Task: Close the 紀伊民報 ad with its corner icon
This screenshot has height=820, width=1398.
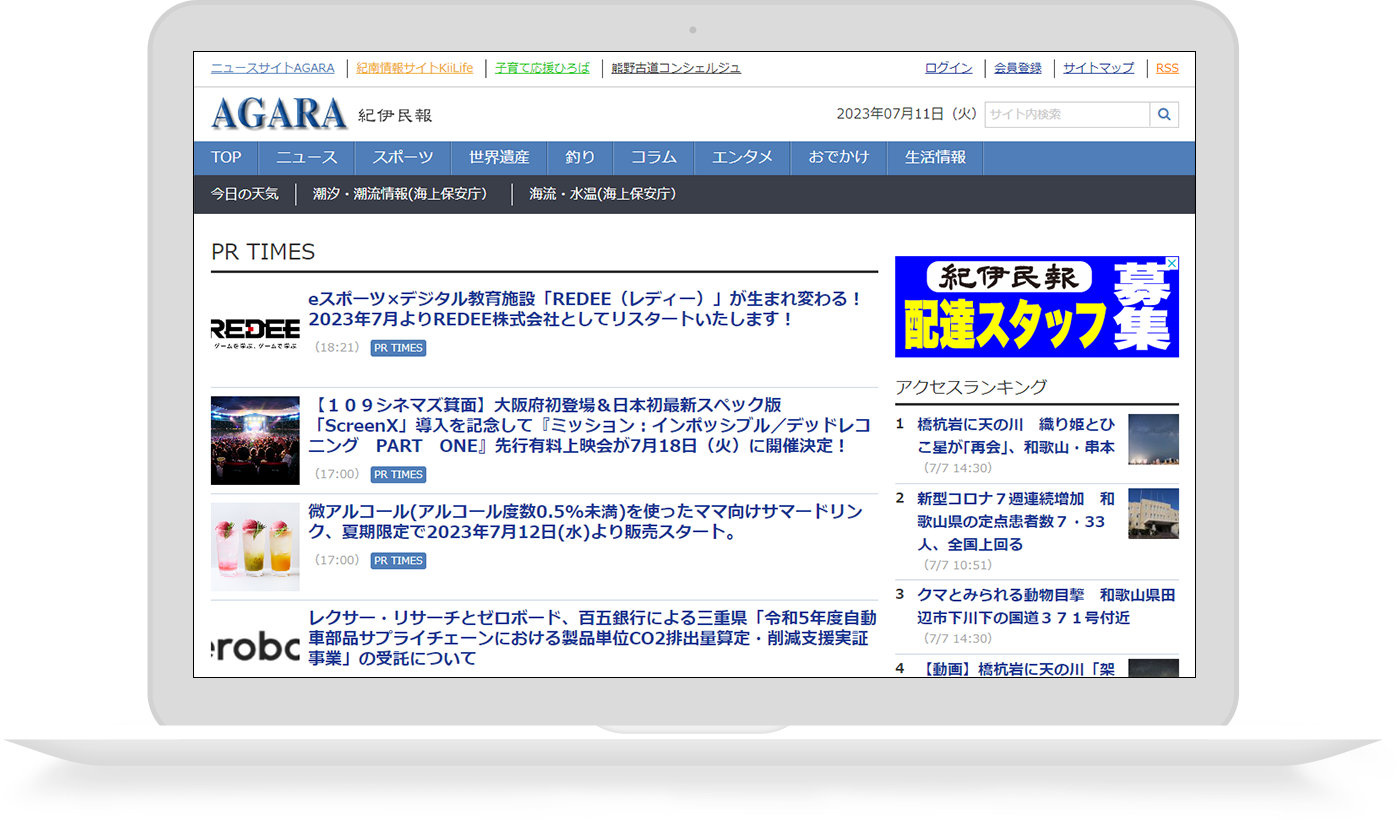Action: point(1173,263)
